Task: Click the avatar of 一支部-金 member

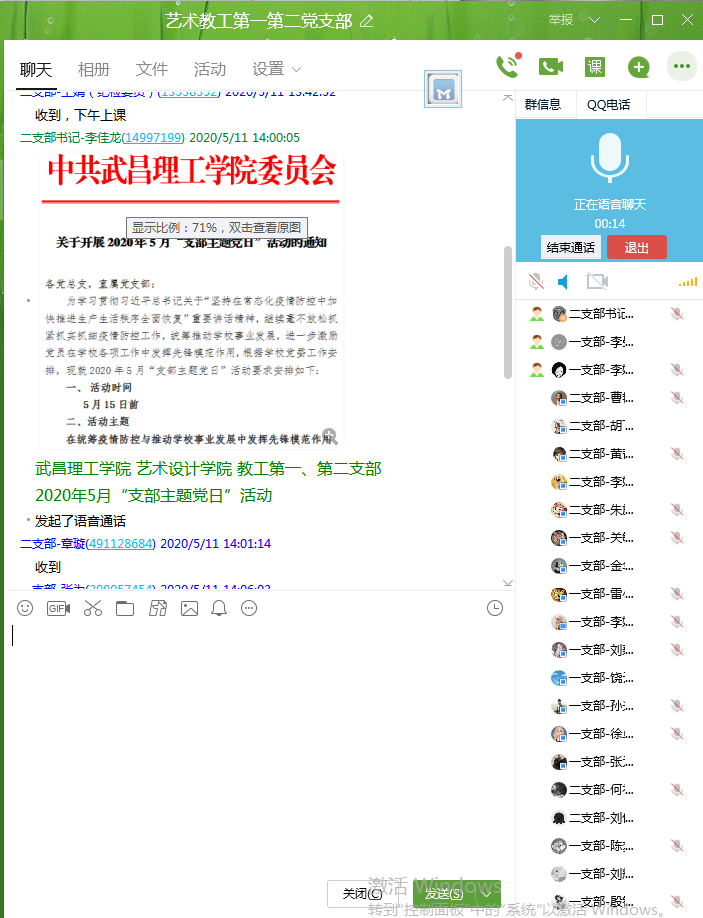Action: 559,566
